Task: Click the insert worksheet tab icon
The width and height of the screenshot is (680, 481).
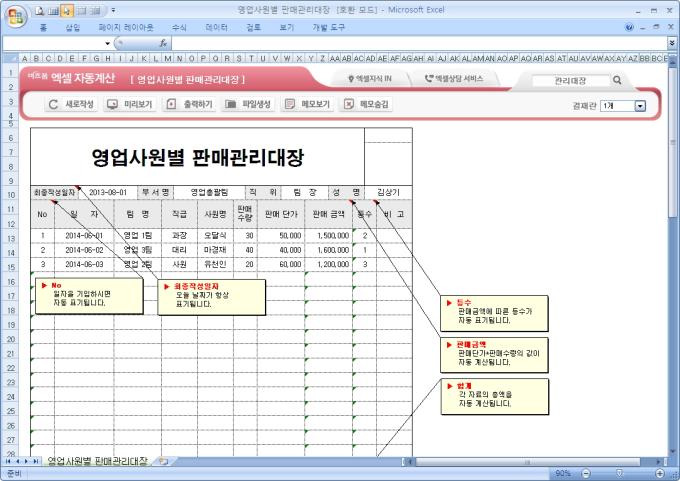Action: click(163, 461)
